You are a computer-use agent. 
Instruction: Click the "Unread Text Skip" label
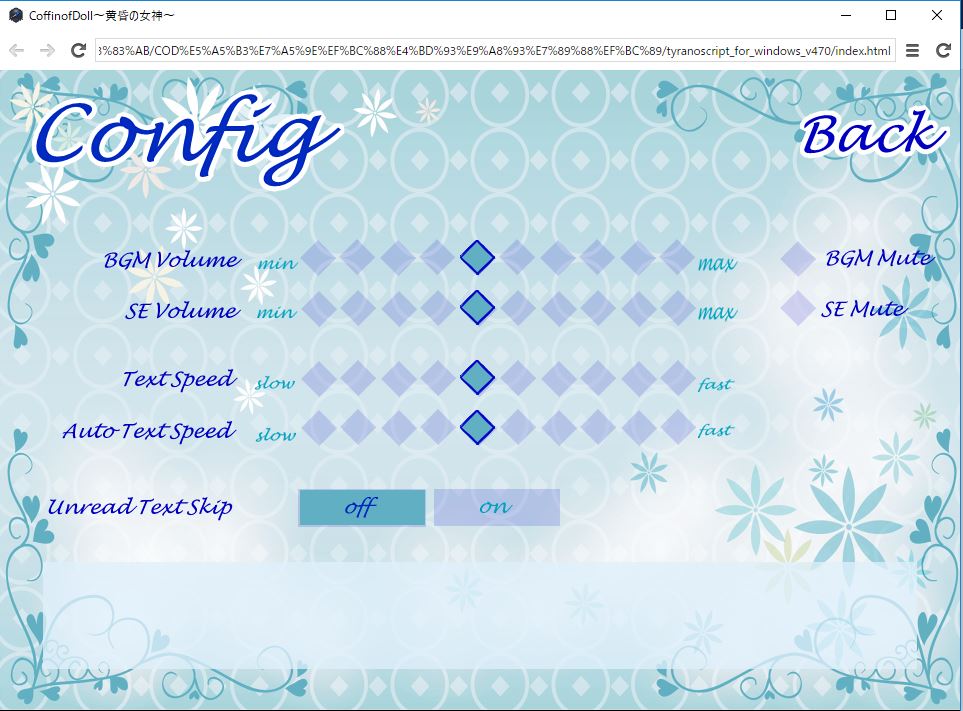point(141,507)
